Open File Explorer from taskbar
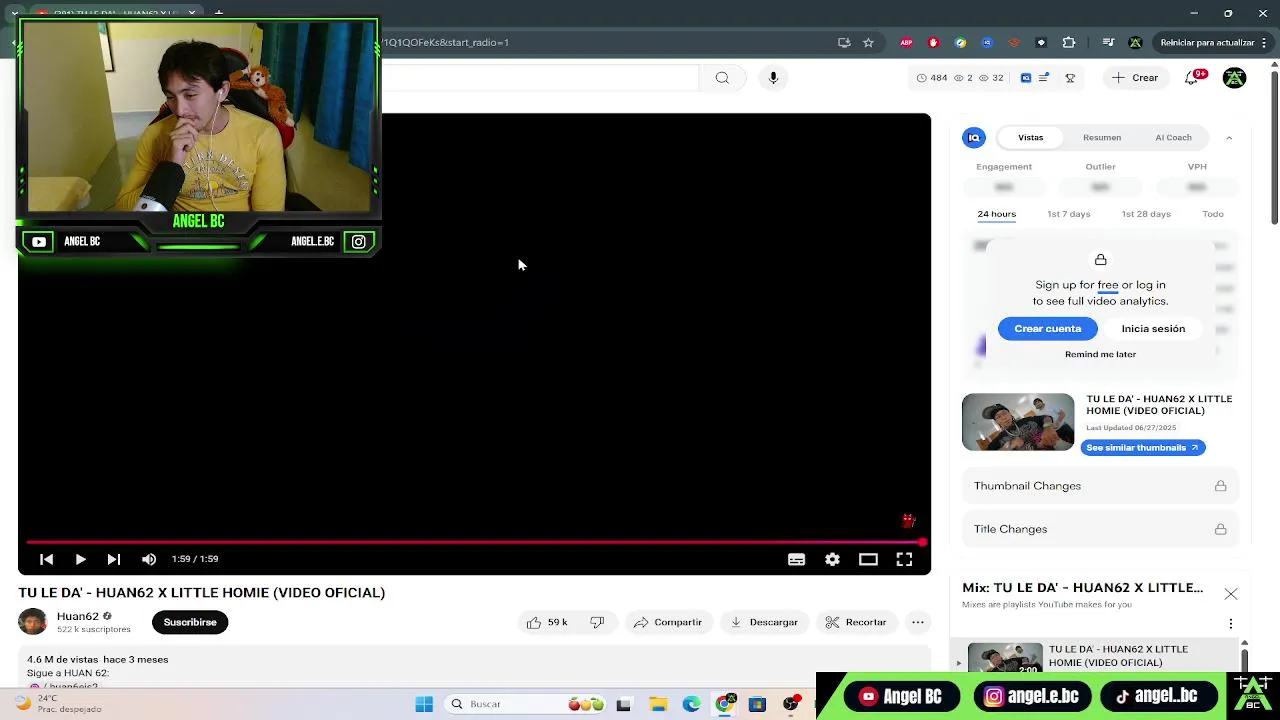 [x=658, y=704]
